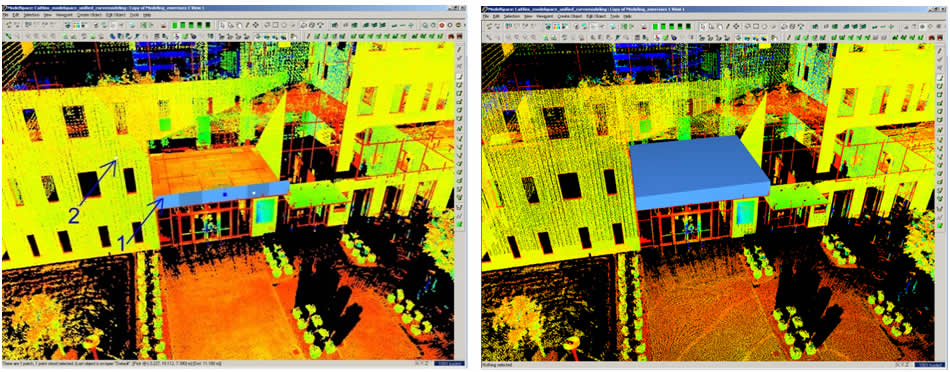This screenshot has width=950, height=372.
Task: Click the seek/crosshair target tool in left toolbar
Action: pyautogui.click(x=256, y=25)
